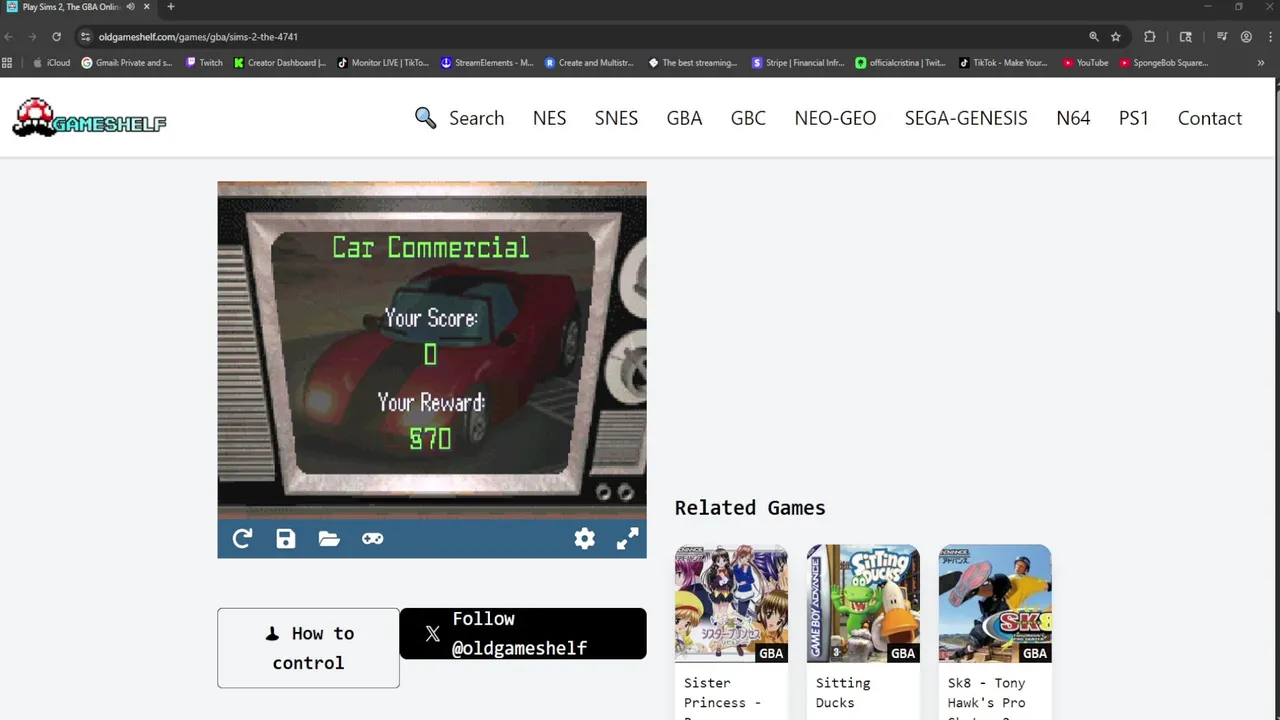Viewport: 1280px width, 720px height.
Task: Click the magnifying glass search icon in the site header
Action: tap(426, 118)
